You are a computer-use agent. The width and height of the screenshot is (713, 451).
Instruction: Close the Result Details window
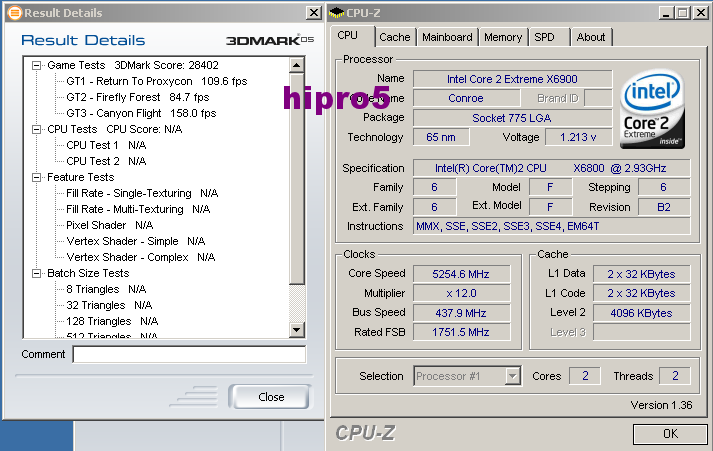coord(314,13)
